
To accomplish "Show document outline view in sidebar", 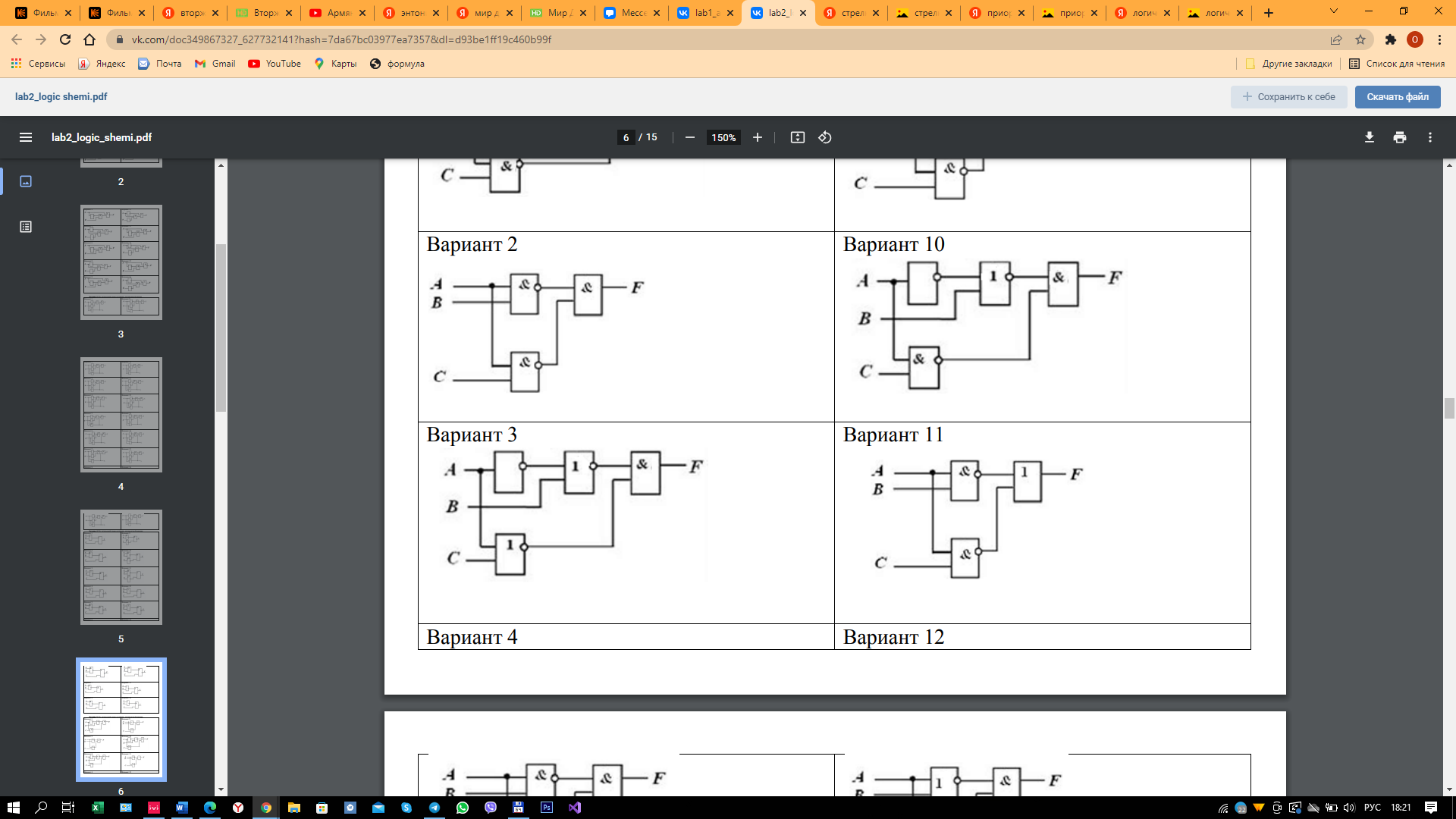I will (x=26, y=227).
